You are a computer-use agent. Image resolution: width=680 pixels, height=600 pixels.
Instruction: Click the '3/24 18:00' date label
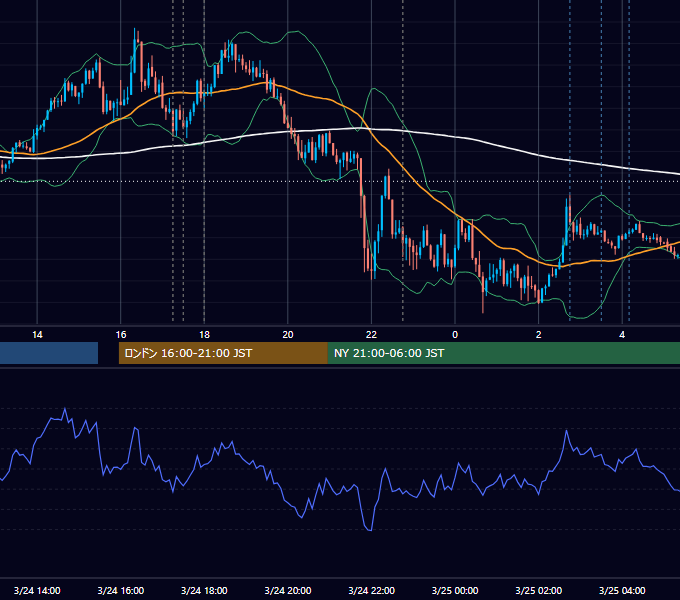coord(204,590)
